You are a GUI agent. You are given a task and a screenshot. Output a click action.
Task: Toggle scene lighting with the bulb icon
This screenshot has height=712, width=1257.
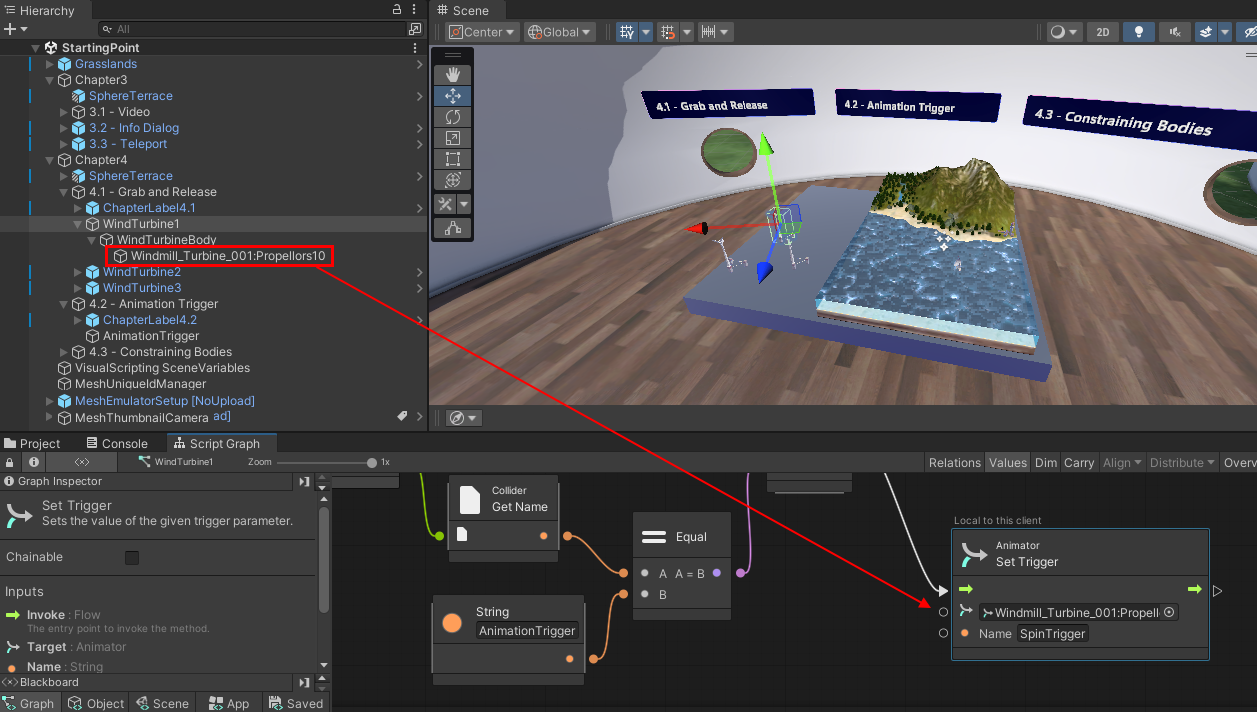[1139, 31]
